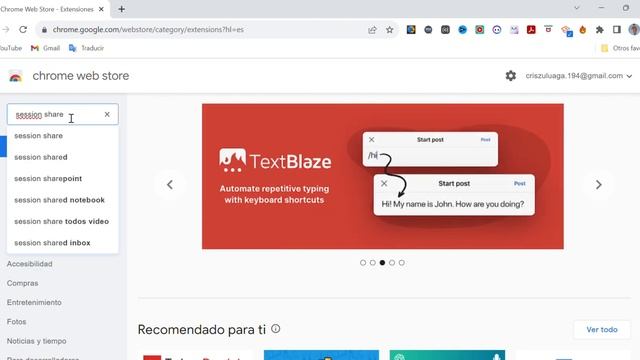
Task: Toggle the browser side panel icon
Action: [617, 30]
